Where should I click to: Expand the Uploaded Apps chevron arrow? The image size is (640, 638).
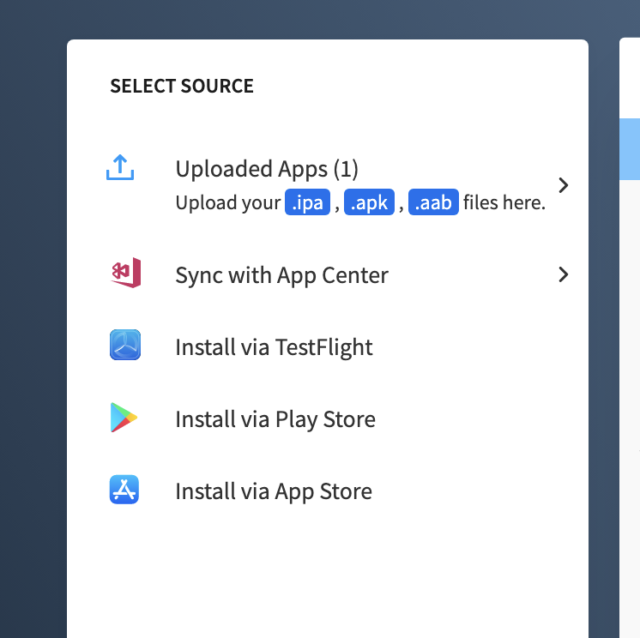(x=563, y=185)
